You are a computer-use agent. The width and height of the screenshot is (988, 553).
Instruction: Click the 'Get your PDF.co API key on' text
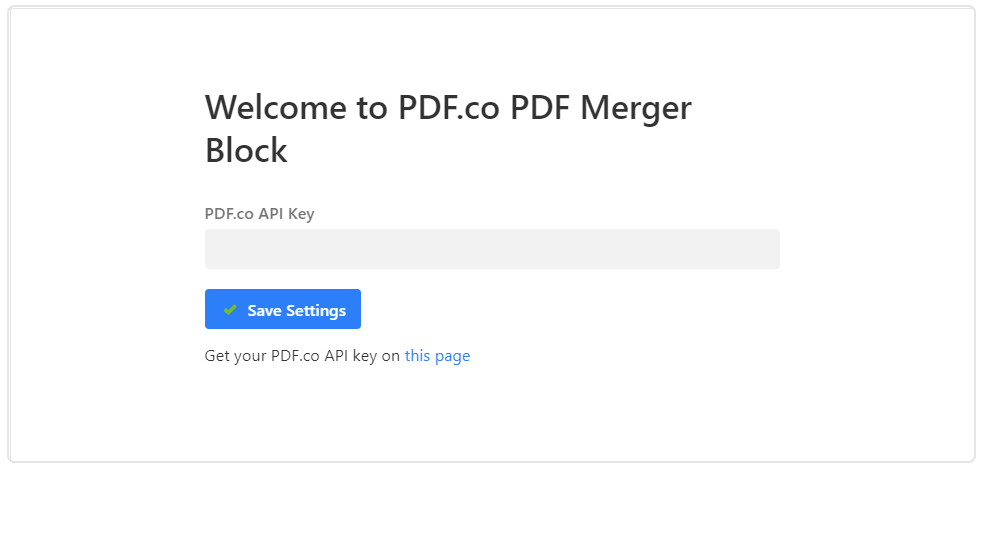302,356
